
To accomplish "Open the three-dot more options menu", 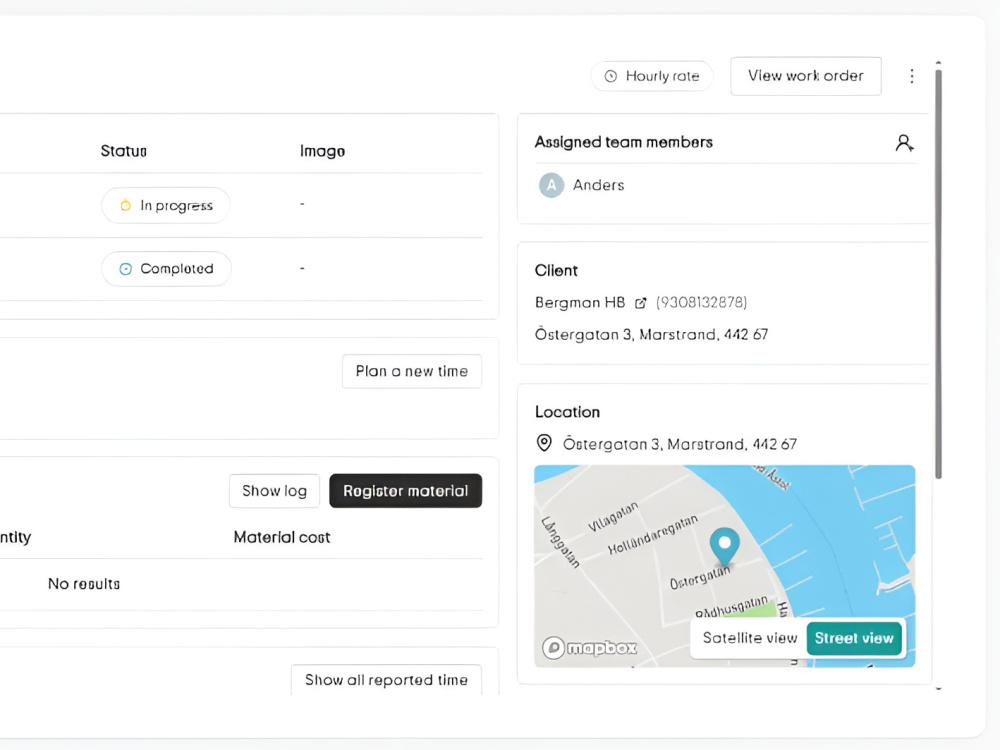I will click(911, 77).
